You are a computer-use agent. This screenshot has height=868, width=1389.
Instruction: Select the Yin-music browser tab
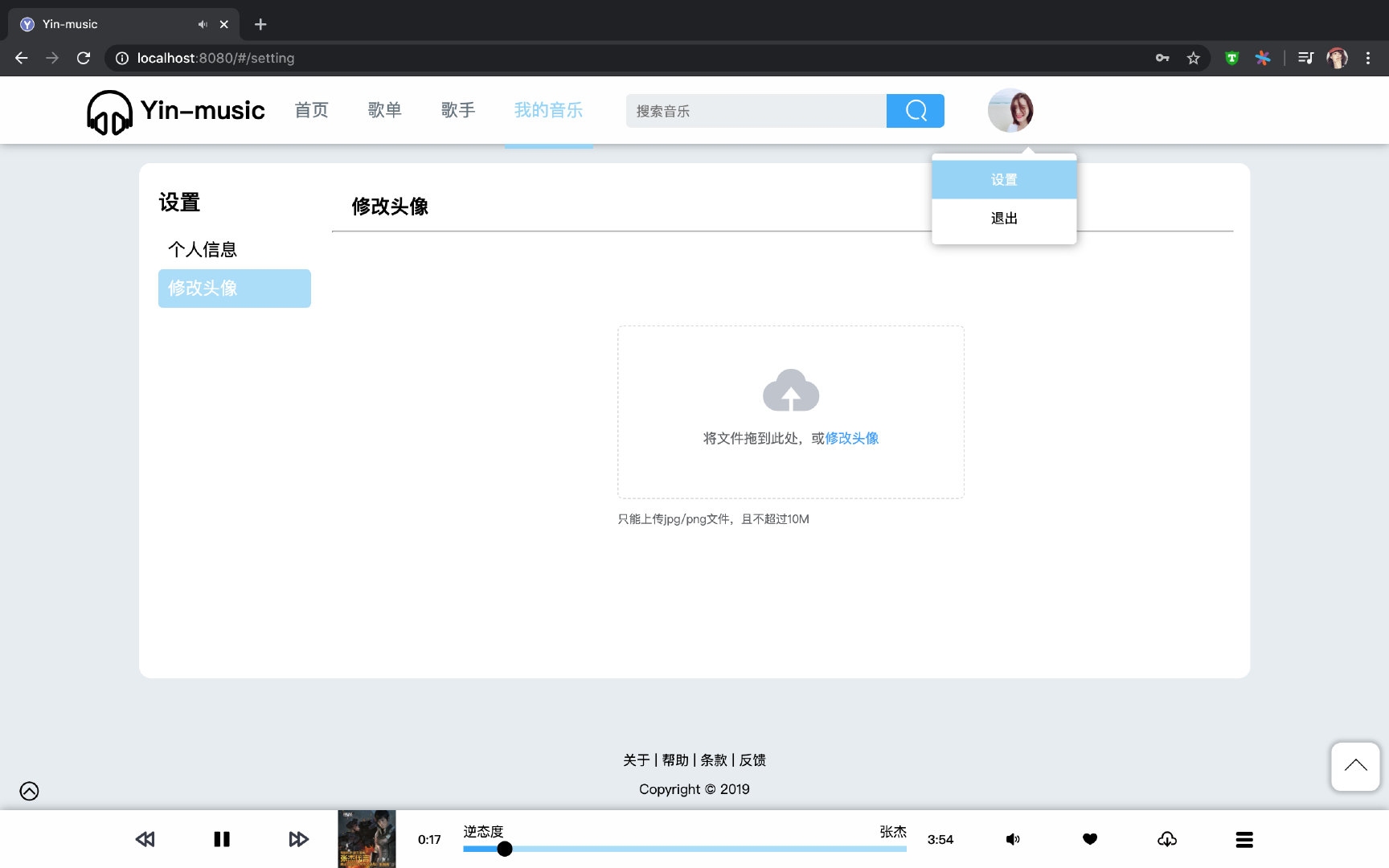[124, 24]
